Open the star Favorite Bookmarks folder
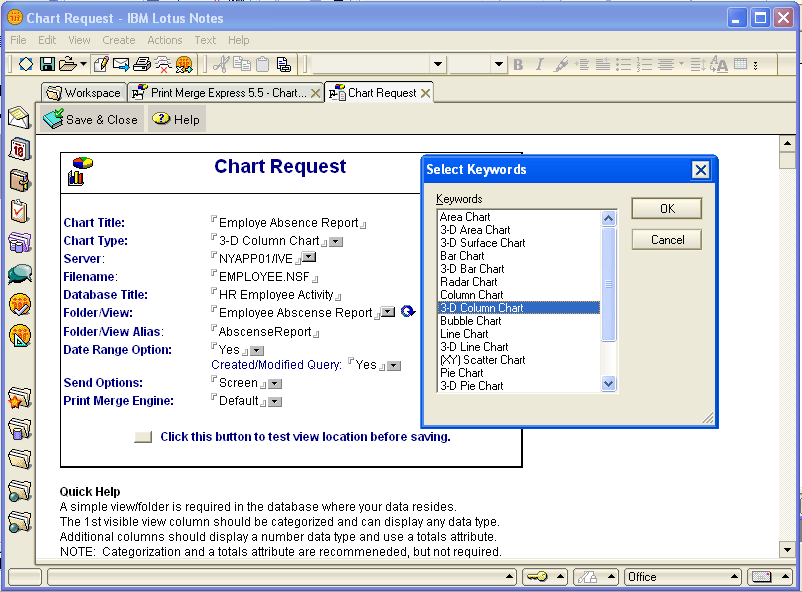This screenshot has width=802, height=592. [x=19, y=398]
